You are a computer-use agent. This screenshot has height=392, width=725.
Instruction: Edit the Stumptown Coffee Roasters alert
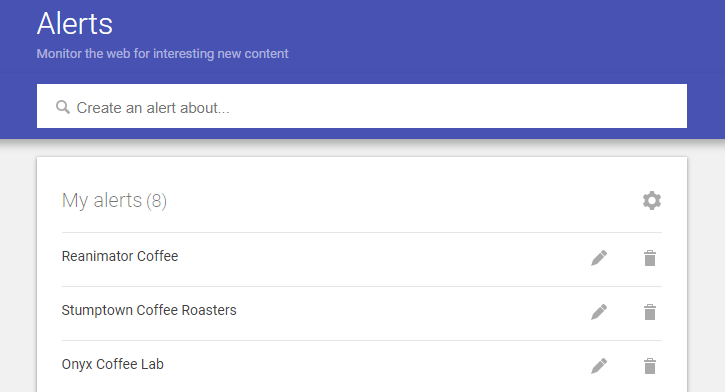tap(599, 312)
